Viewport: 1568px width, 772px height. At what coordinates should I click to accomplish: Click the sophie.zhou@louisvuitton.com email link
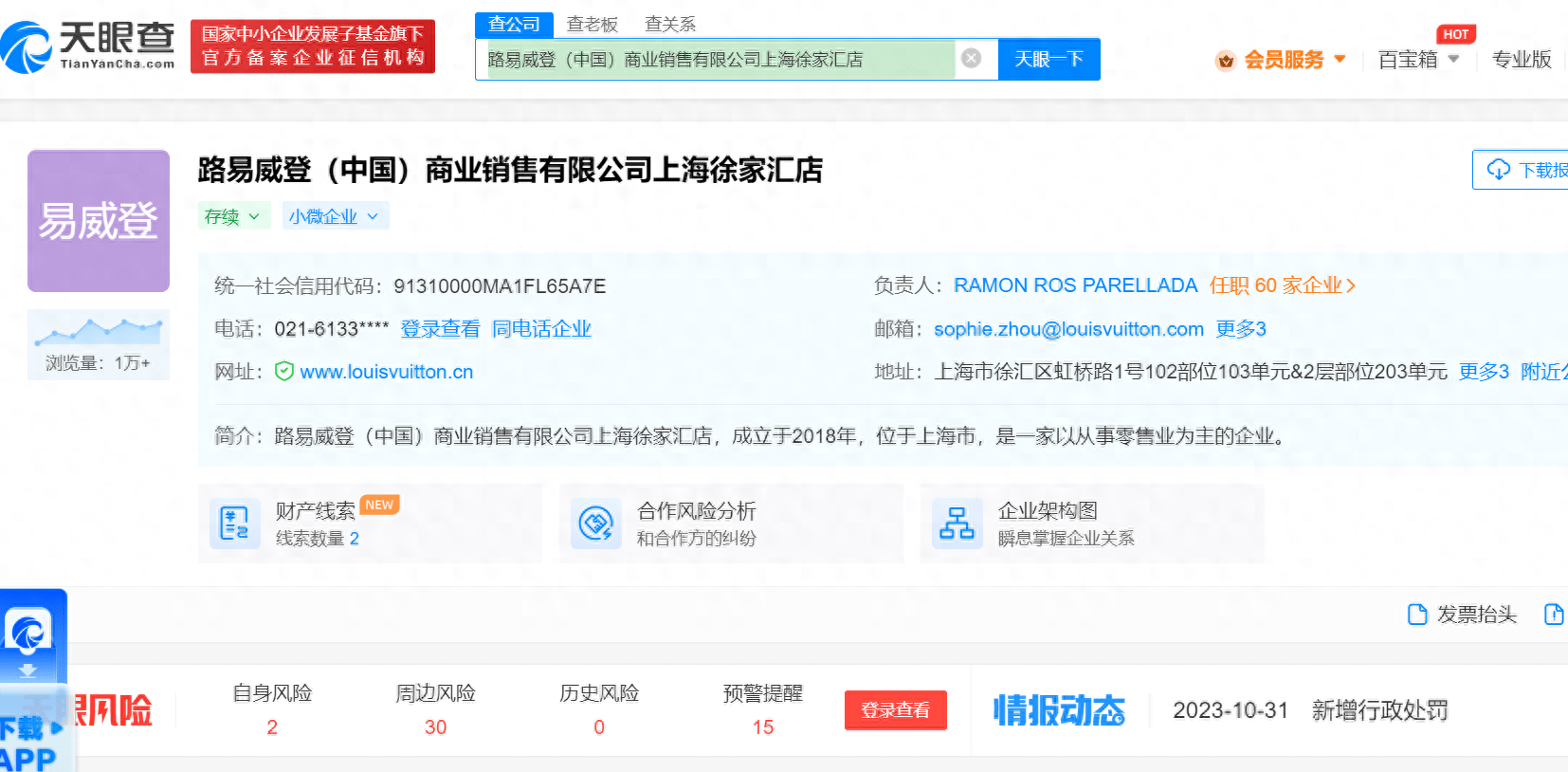coord(1068,329)
